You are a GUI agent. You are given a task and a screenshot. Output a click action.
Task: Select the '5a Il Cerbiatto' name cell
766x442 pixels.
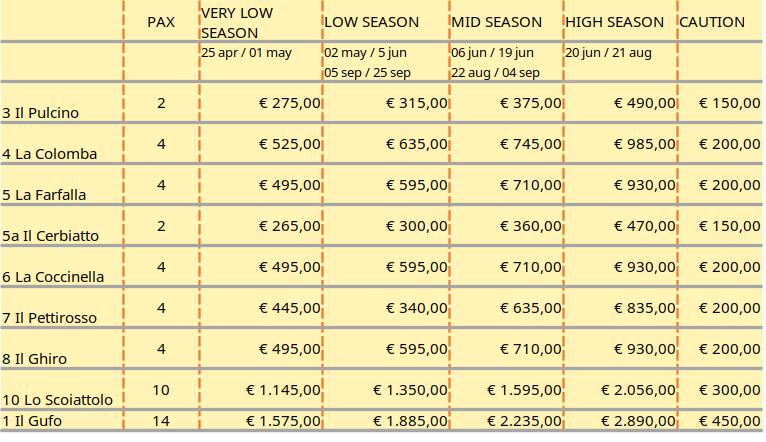tap(51, 236)
